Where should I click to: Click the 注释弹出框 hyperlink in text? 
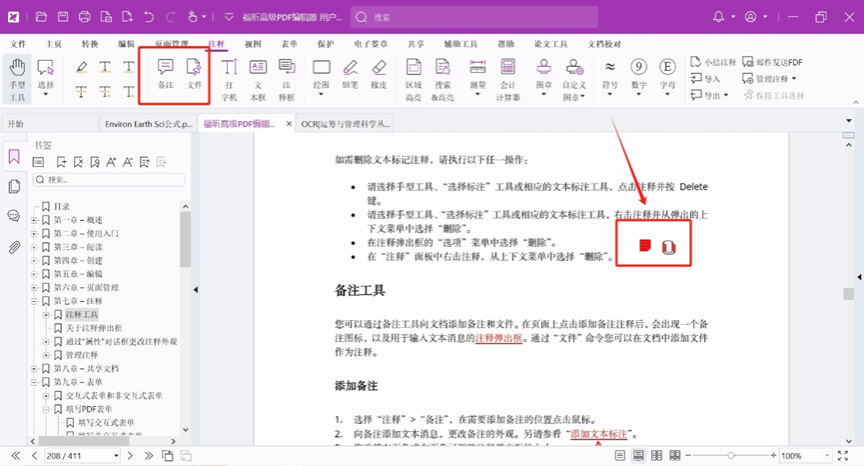[x=498, y=338]
